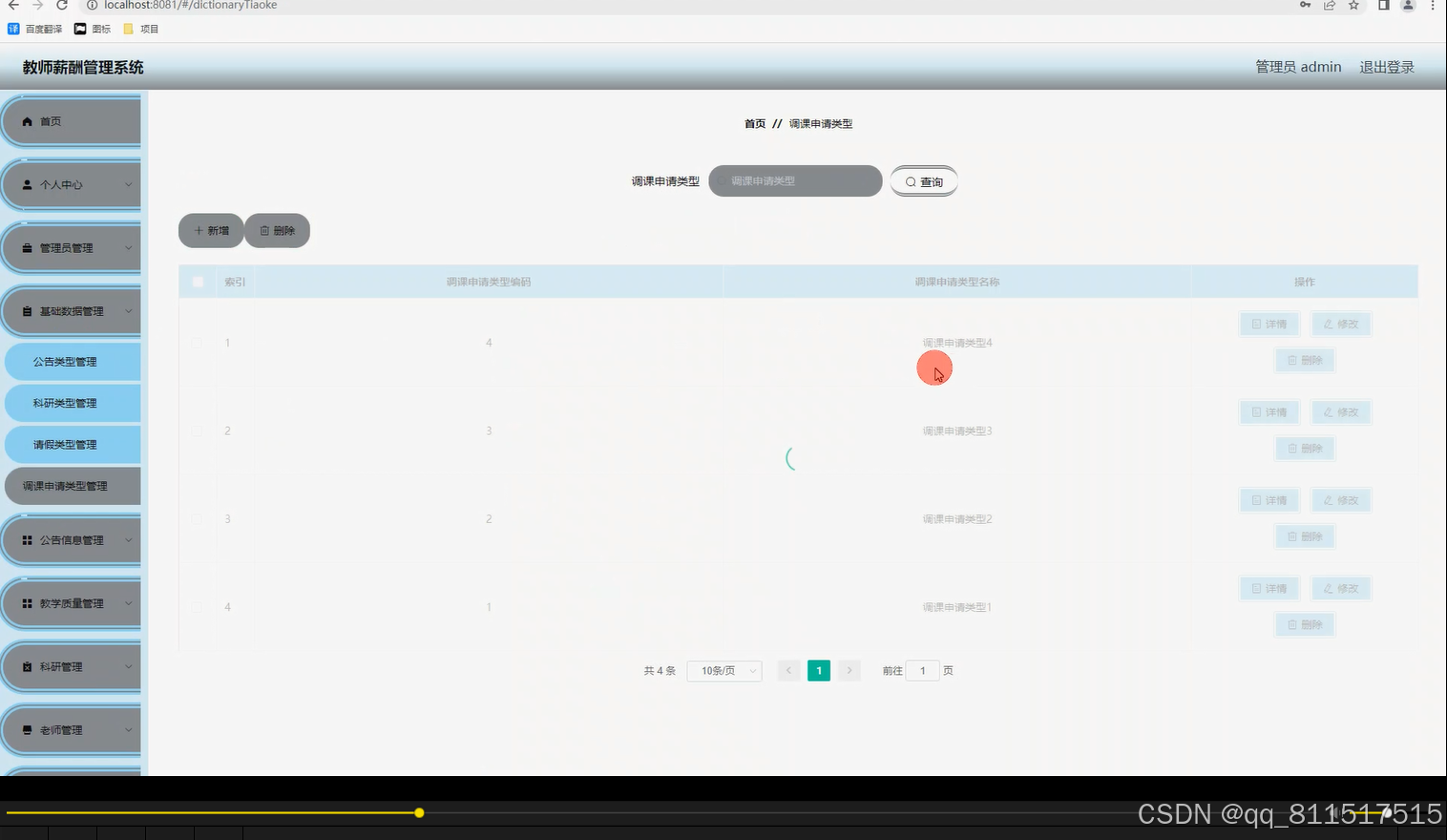
Task: Open the browser profile avatar icon
Action: tap(1408, 5)
